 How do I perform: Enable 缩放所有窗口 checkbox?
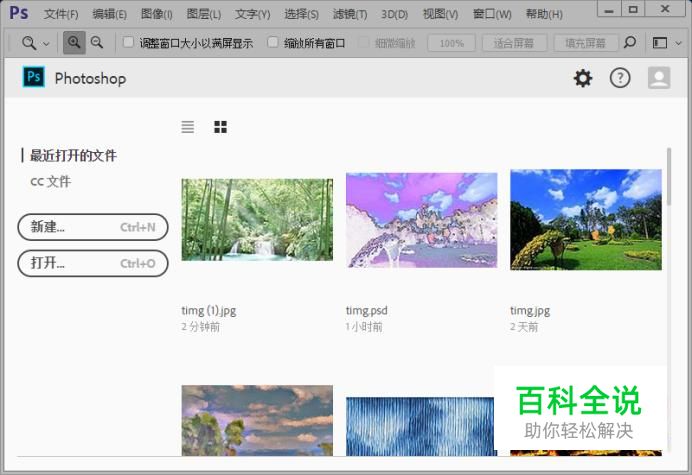[x=273, y=42]
